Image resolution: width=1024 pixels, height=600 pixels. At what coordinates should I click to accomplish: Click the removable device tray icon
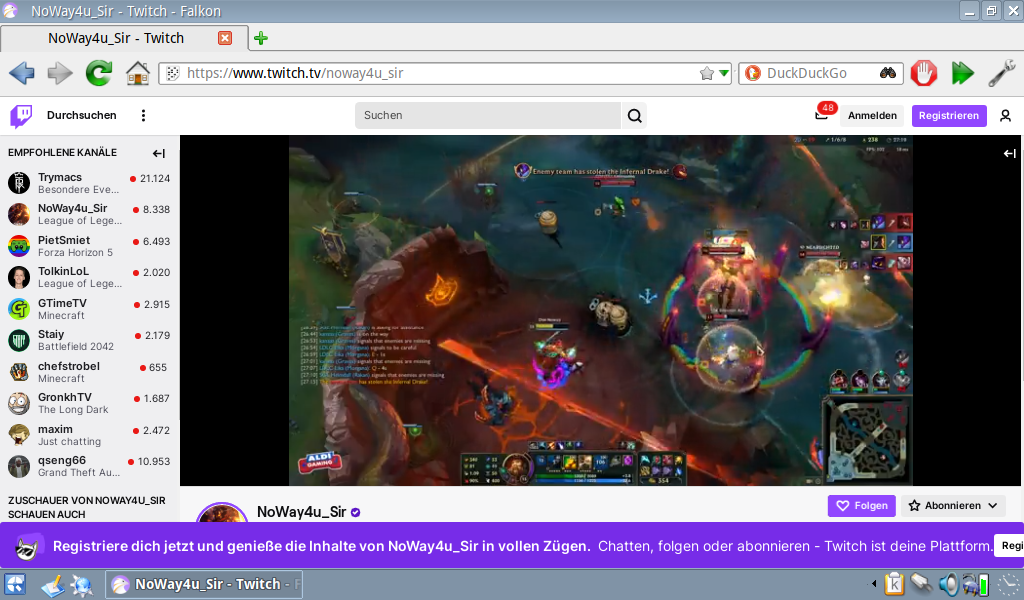[921, 584]
